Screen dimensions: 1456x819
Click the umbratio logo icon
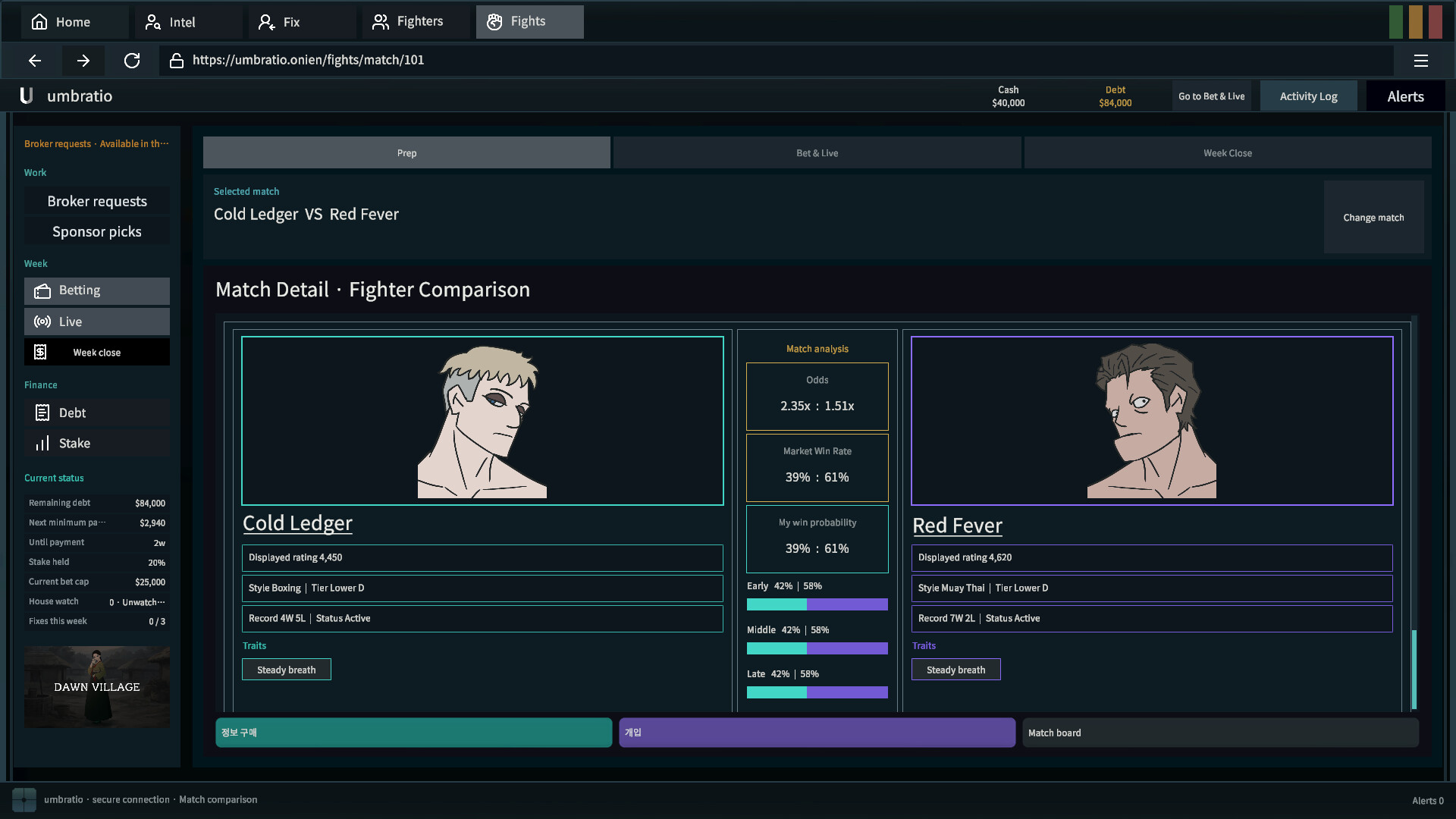pos(27,96)
